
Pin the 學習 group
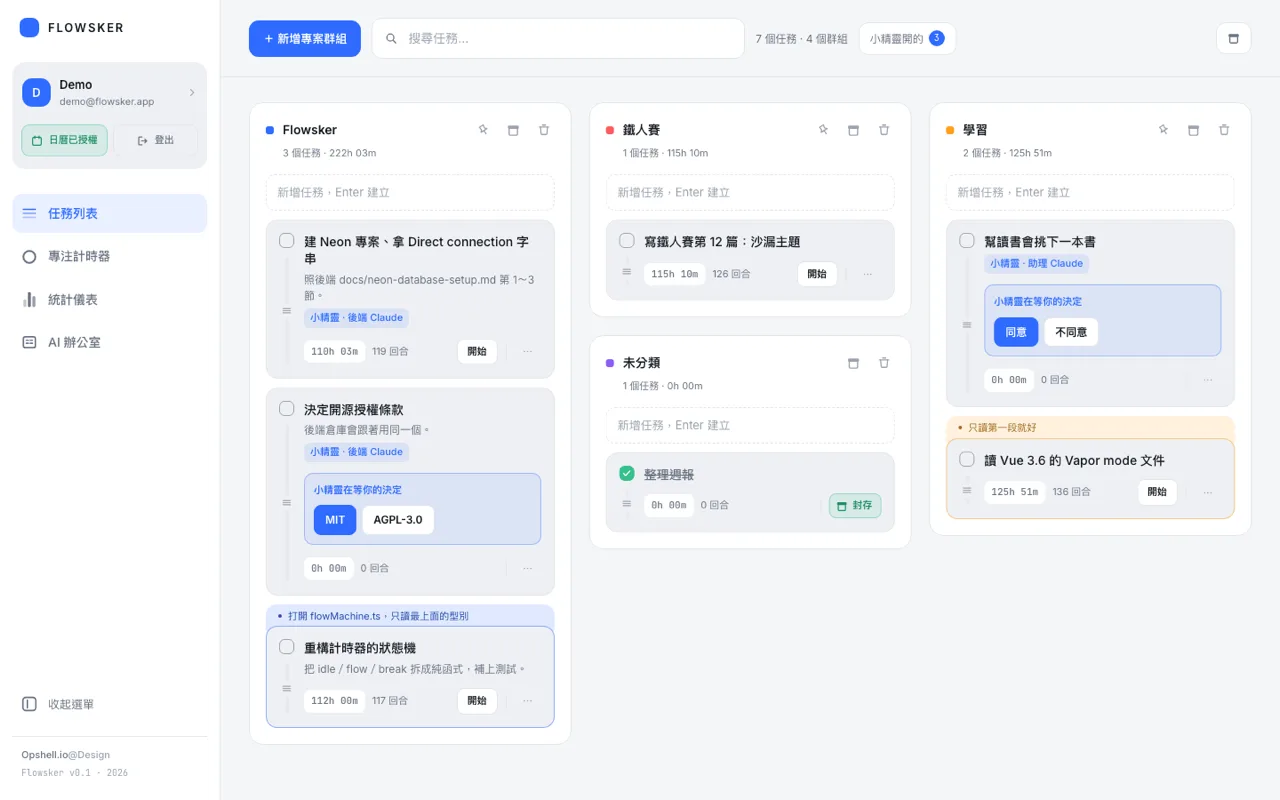[1163, 130]
